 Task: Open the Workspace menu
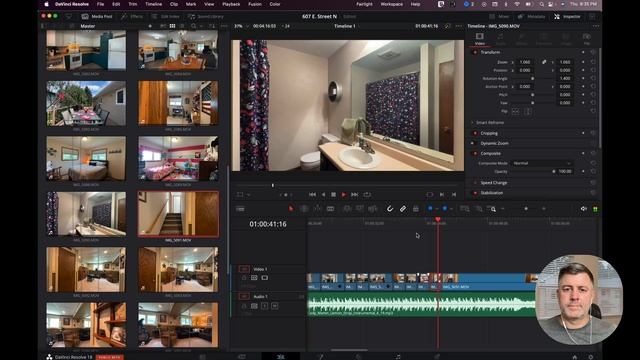tap(391, 4)
